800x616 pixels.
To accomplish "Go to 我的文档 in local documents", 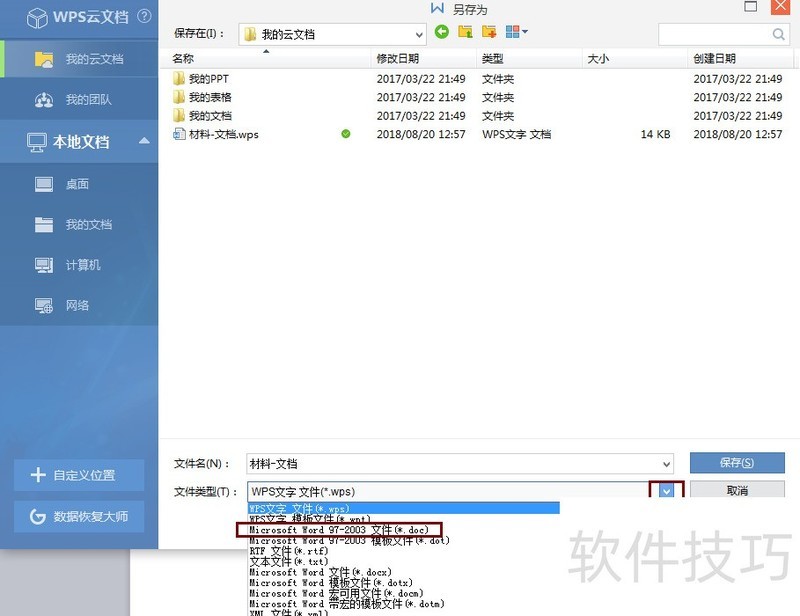I will pyautogui.click(x=79, y=225).
